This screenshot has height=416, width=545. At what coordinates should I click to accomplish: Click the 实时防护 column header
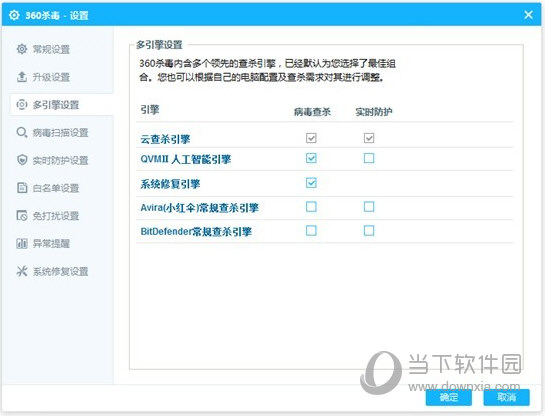(x=374, y=112)
